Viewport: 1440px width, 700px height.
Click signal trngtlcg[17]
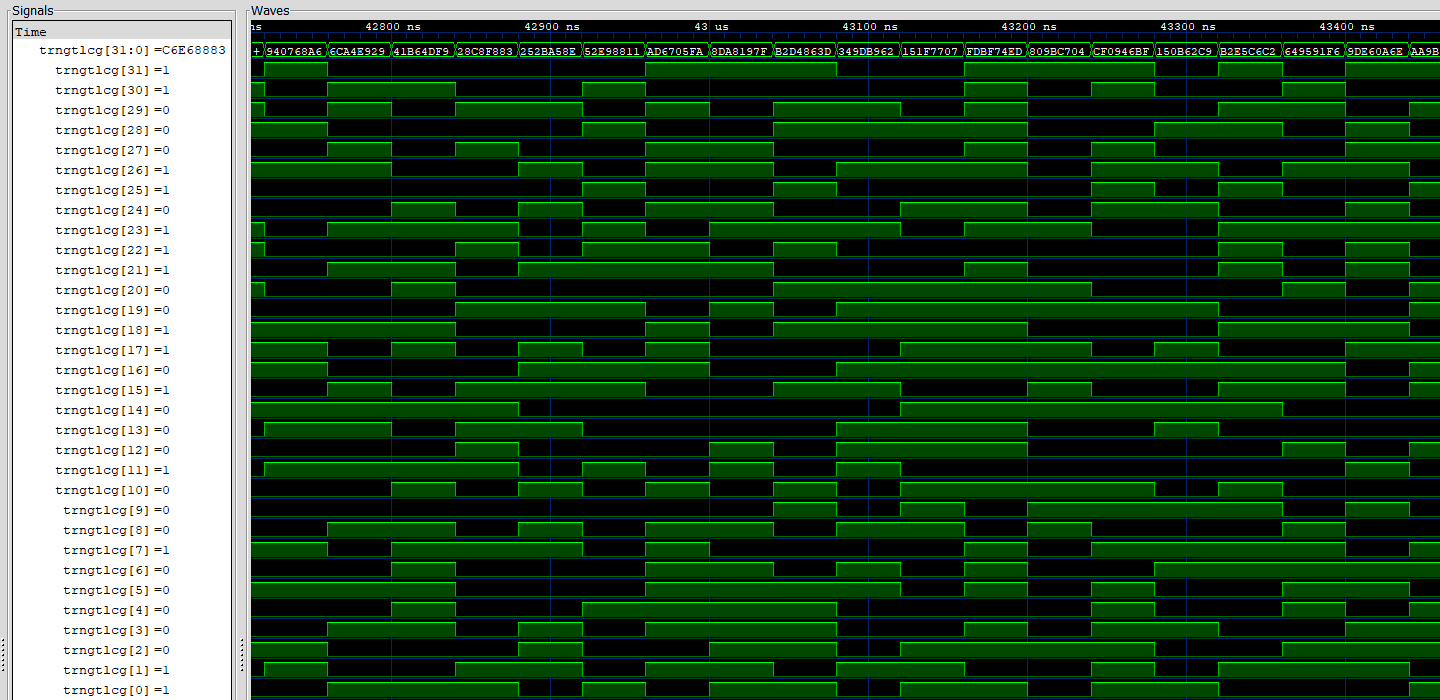pos(112,350)
